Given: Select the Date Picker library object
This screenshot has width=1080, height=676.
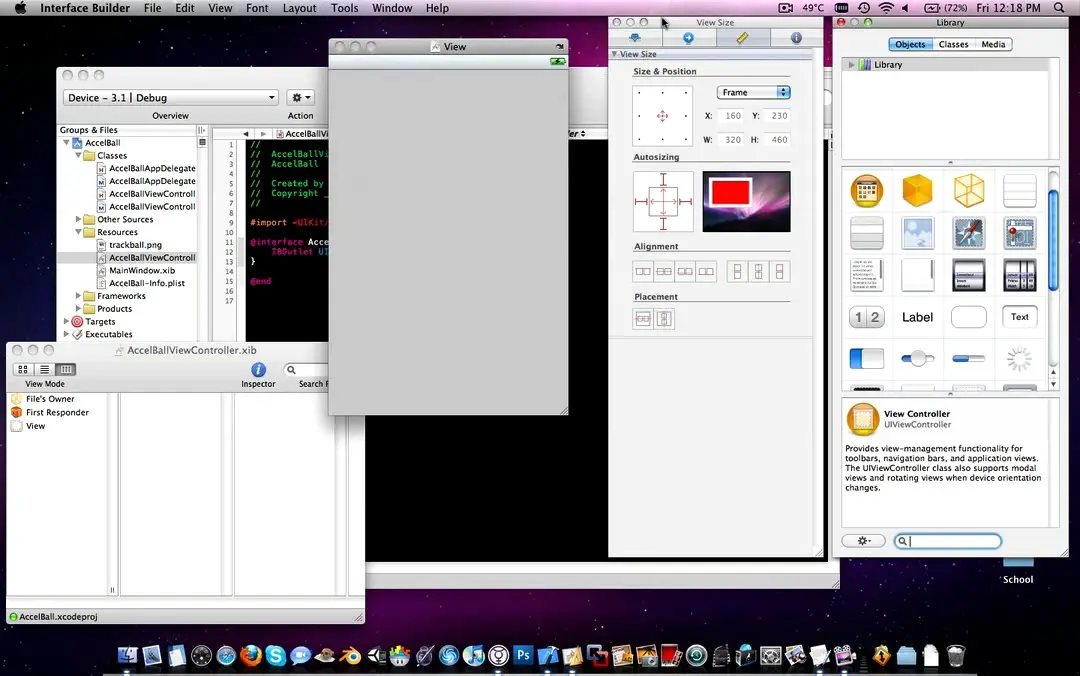Looking at the screenshot, I should [x=1019, y=275].
